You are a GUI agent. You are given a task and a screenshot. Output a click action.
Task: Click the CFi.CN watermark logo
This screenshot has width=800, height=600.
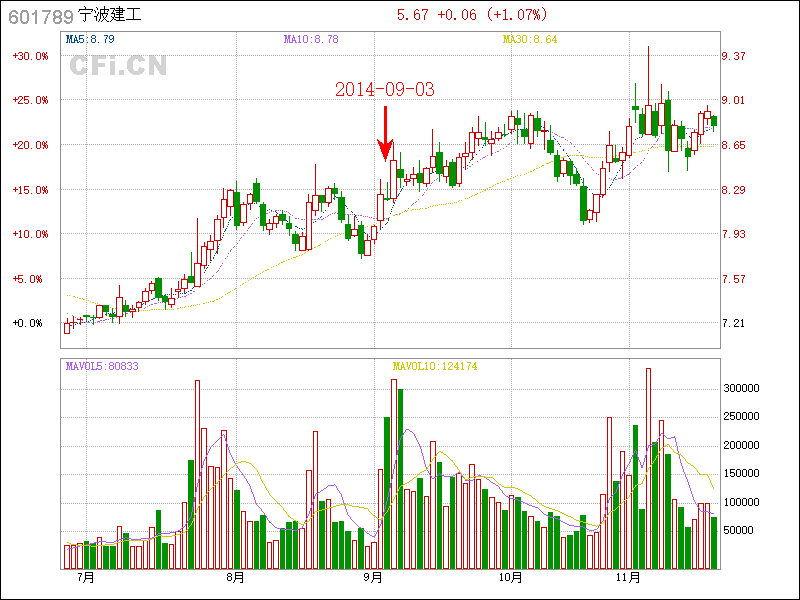[118, 66]
